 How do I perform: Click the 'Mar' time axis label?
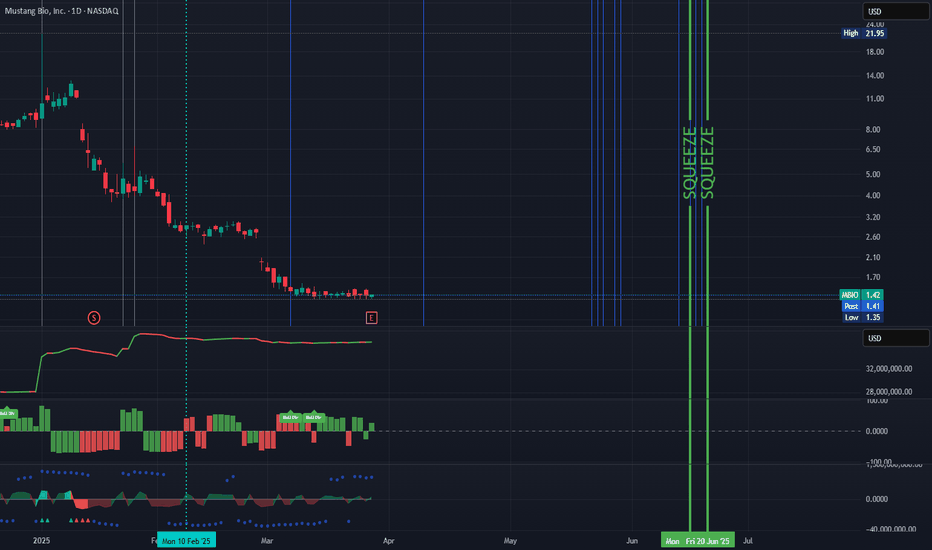267,540
